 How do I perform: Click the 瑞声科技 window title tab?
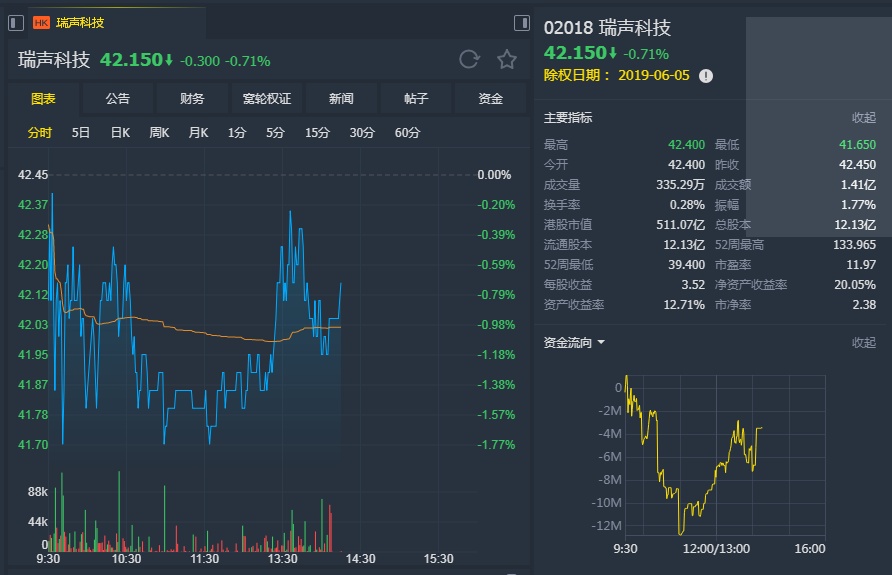coord(80,22)
